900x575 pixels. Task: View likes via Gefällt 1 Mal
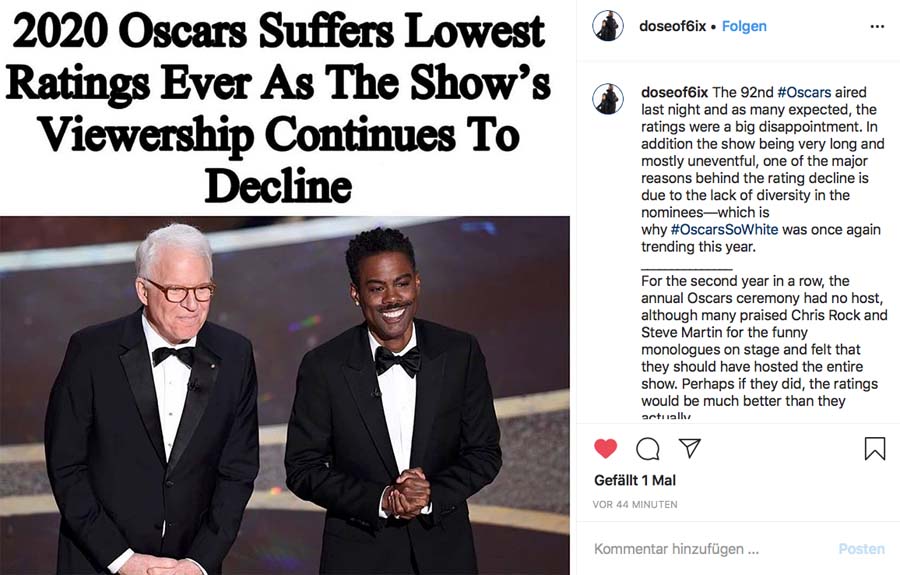click(x=635, y=480)
